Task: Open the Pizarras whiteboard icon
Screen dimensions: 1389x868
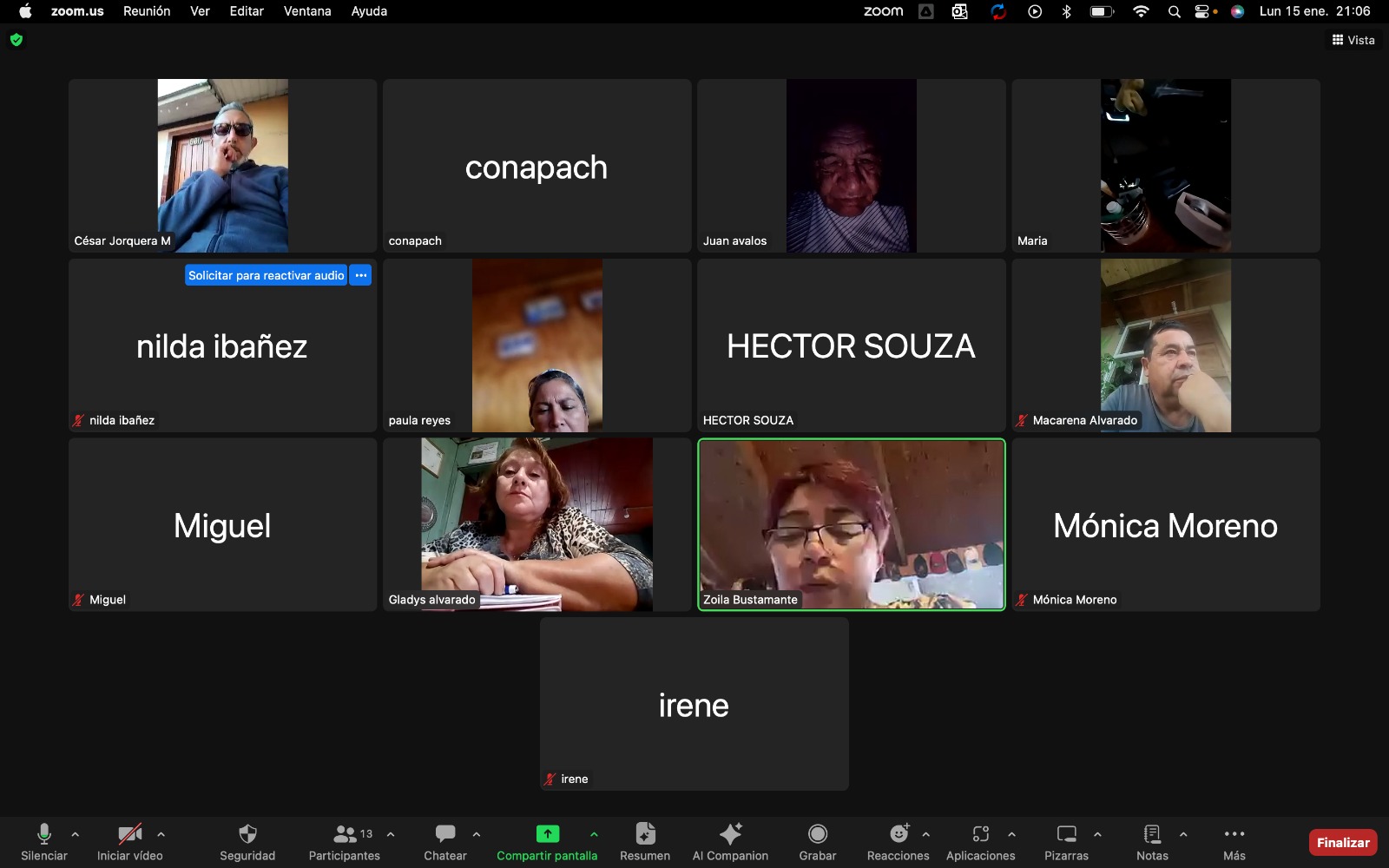Action: pos(1066,835)
